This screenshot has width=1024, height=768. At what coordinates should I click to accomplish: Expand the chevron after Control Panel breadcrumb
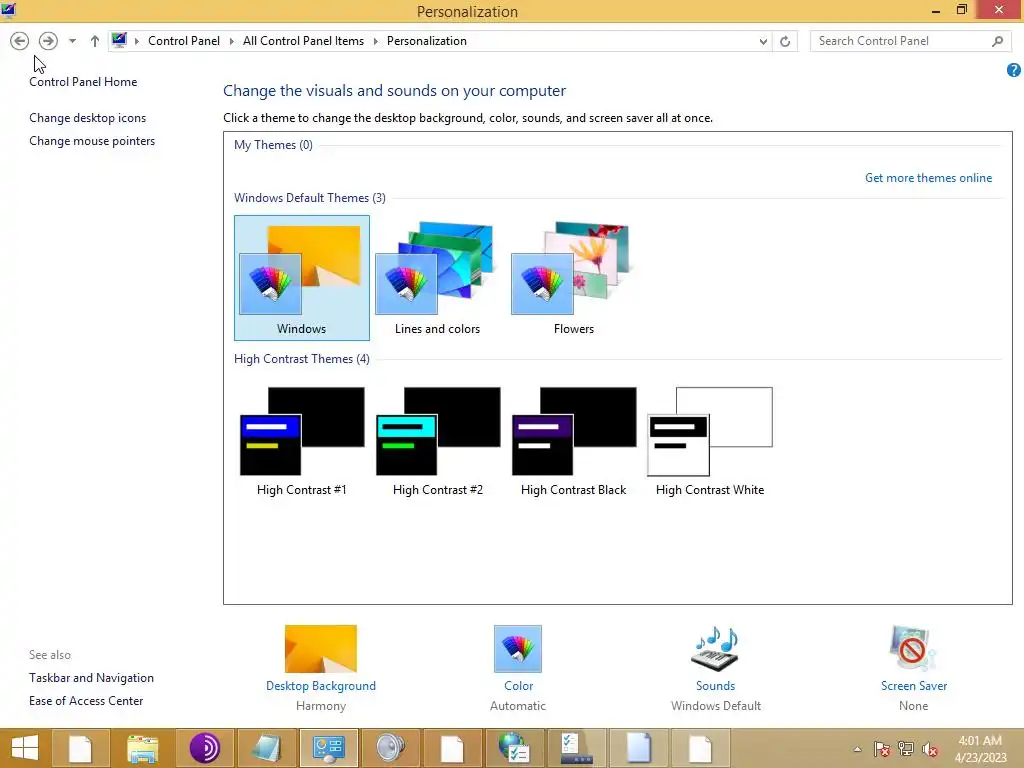[x=231, y=41]
